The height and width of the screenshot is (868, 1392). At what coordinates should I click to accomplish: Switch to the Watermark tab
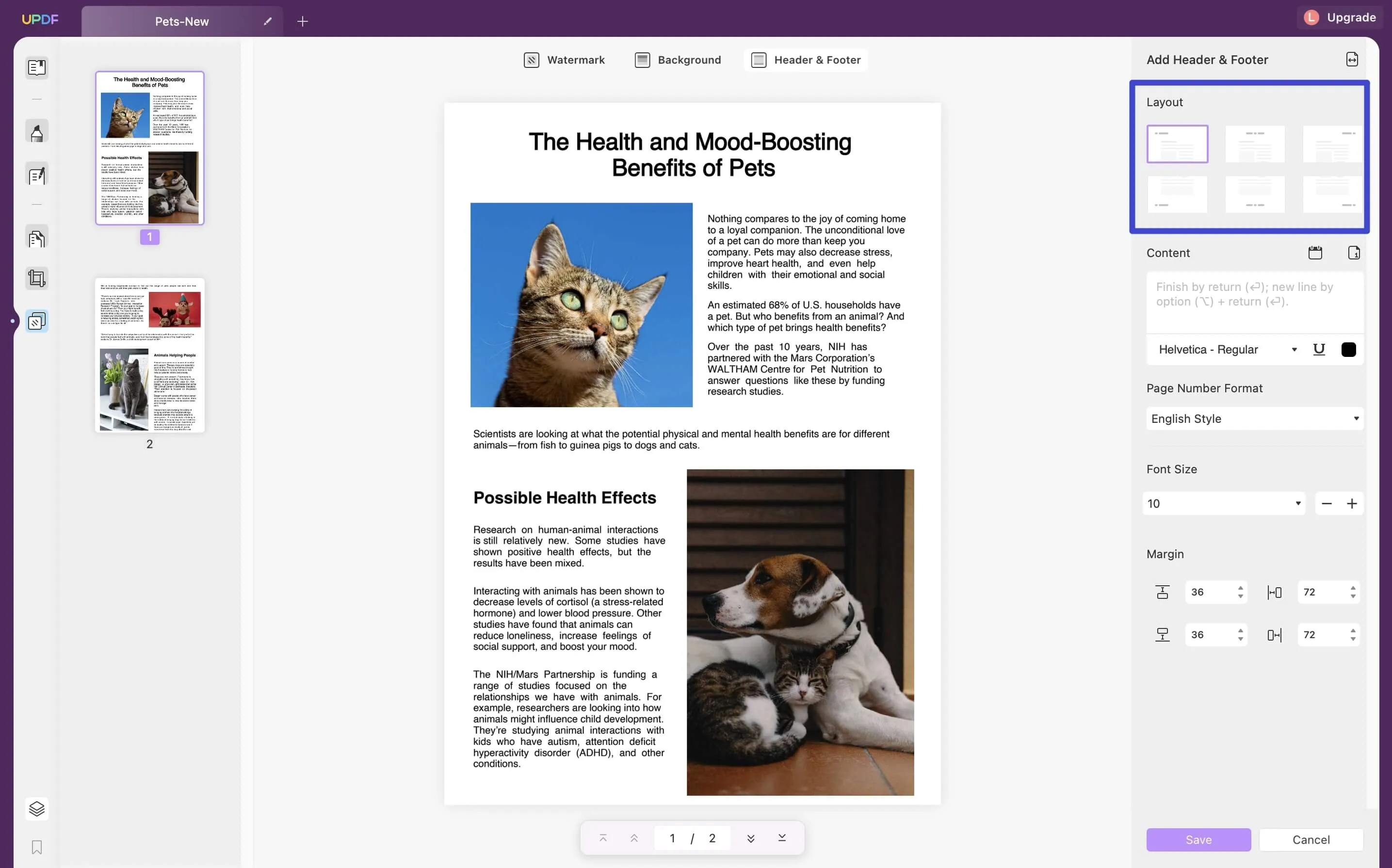pos(563,59)
